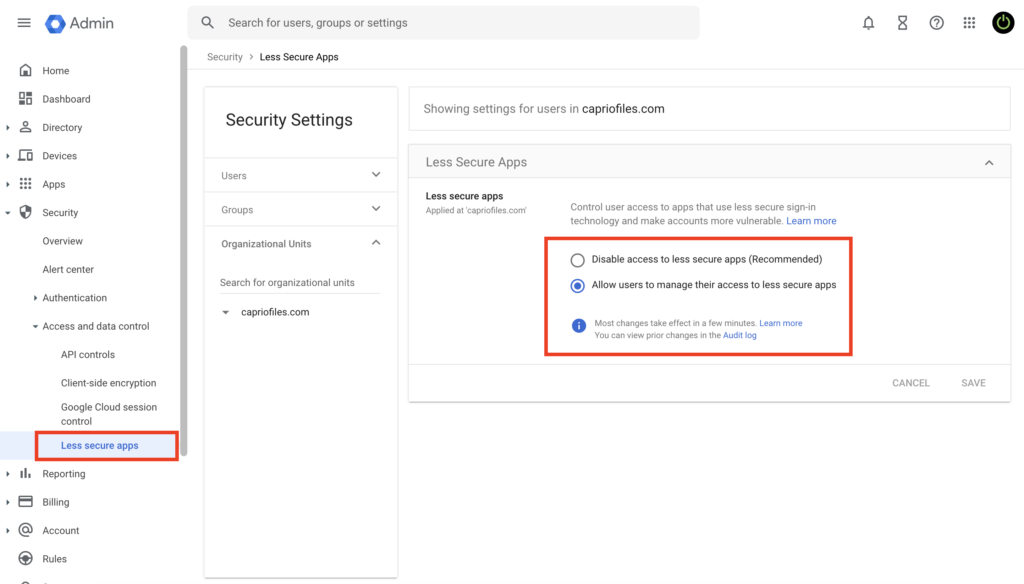Select Disable access to less secure apps

[x=577, y=260]
